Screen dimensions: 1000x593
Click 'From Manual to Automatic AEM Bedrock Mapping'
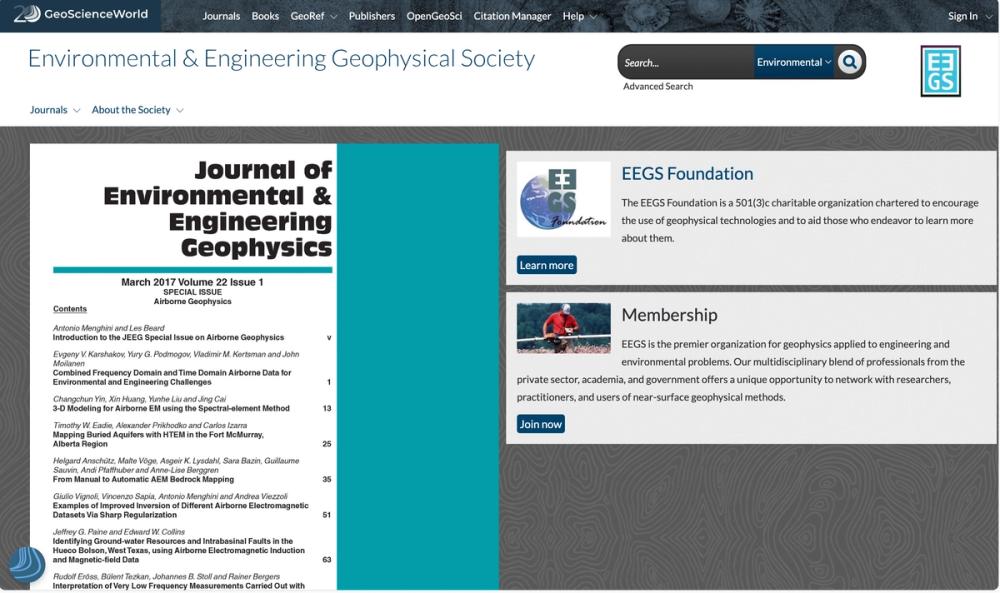click(x=143, y=479)
